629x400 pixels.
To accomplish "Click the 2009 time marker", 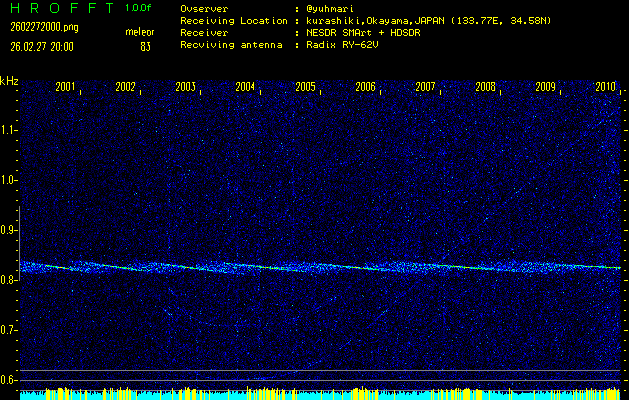I will pyautogui.click(x=545, y=88).
